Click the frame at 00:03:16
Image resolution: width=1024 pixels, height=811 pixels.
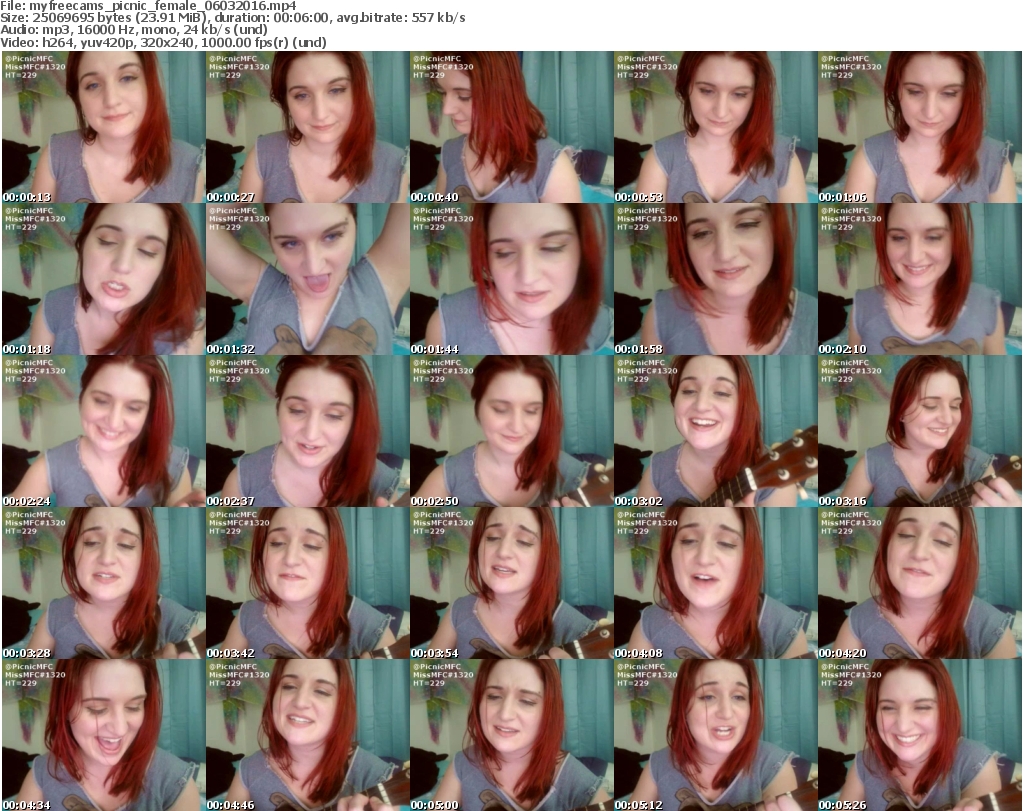pyautogui.click(x=919, y=431)
